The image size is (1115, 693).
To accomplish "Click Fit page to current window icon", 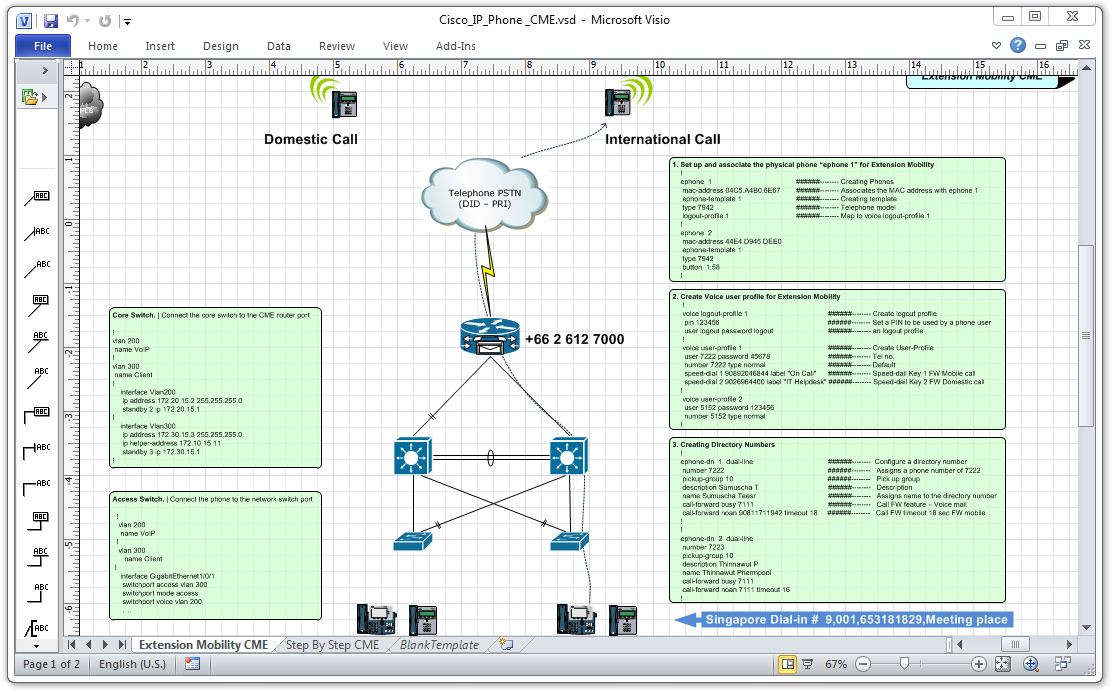I will 1003,664.
